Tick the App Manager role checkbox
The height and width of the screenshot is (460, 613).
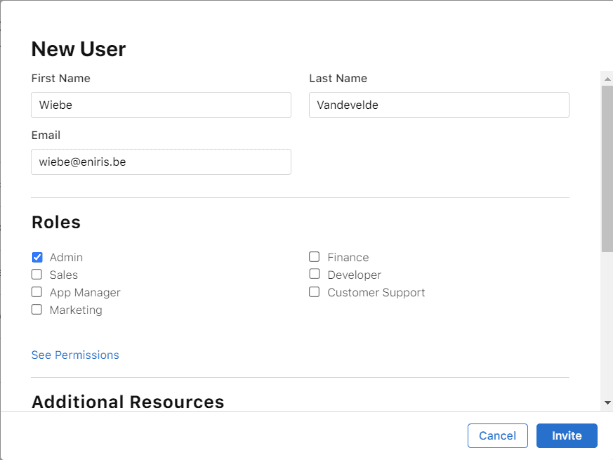[37, 292]
